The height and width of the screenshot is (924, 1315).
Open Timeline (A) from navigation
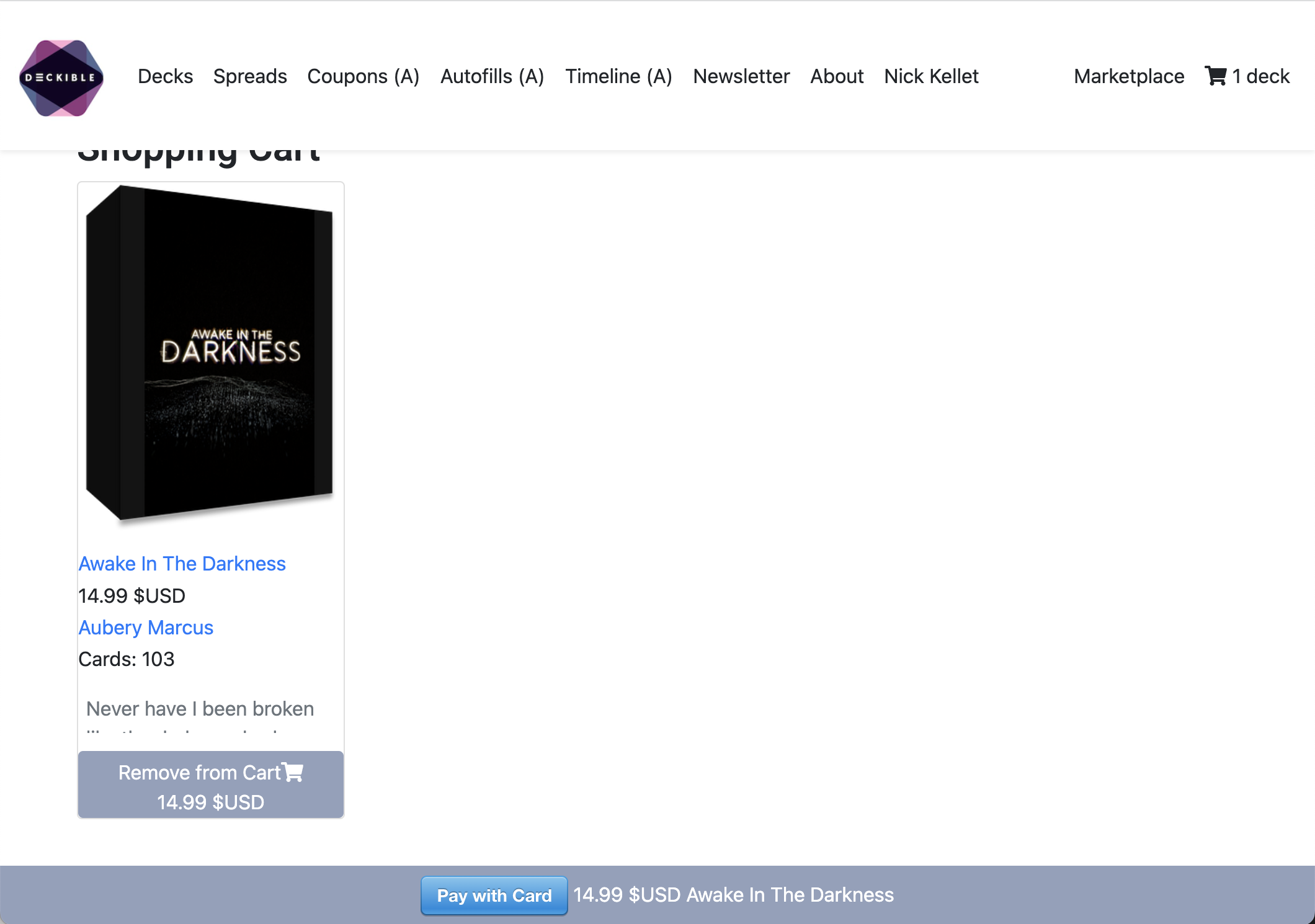coord(618,76)
